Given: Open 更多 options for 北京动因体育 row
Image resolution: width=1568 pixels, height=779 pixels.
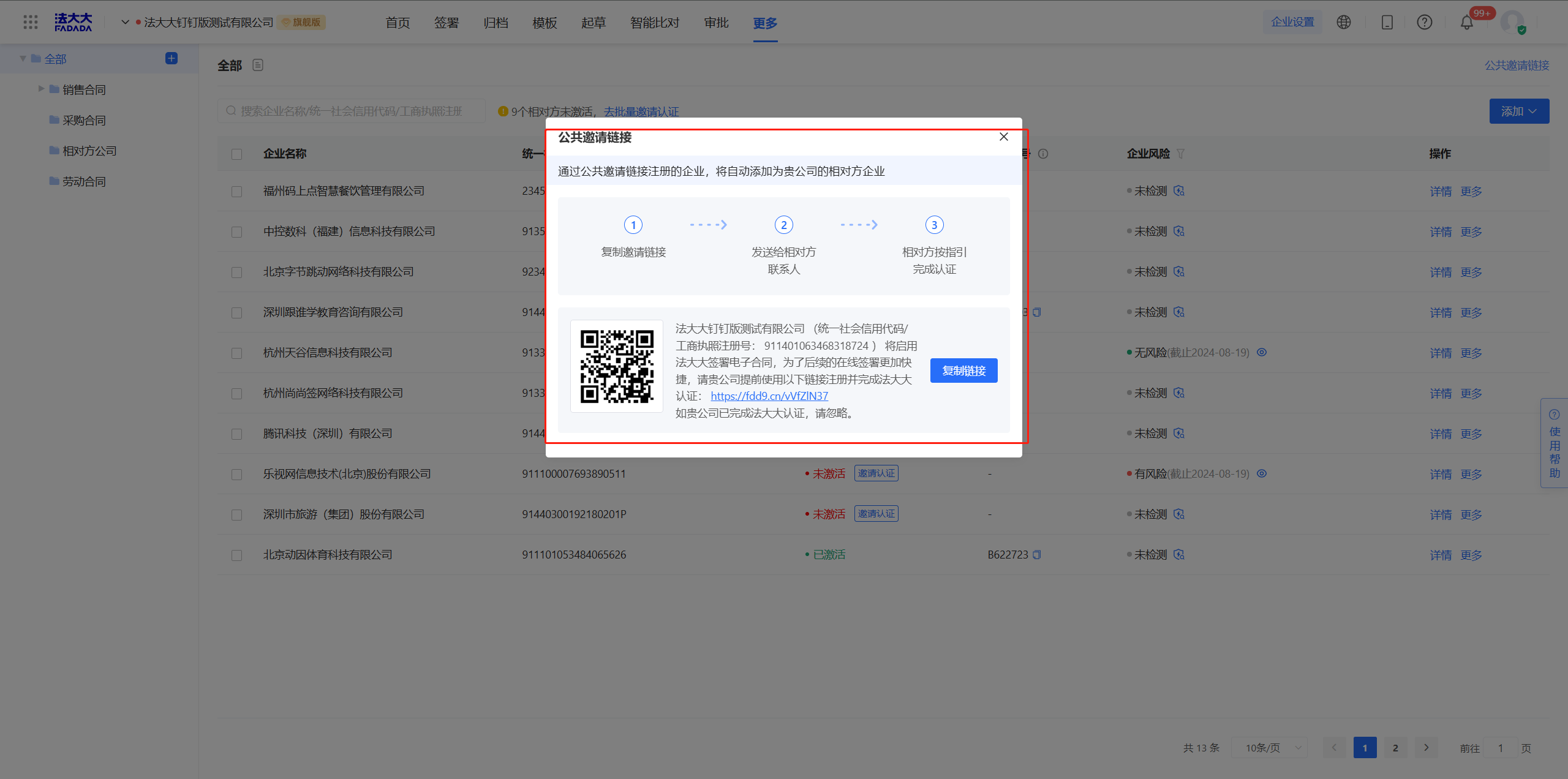Looking at the screenshot, I should 1471,555.
